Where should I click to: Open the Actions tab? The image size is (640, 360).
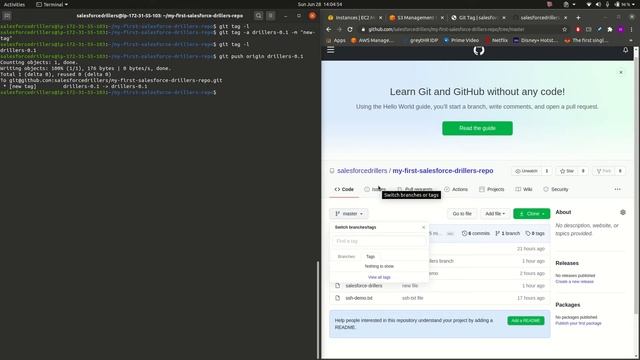coord(456,189)
